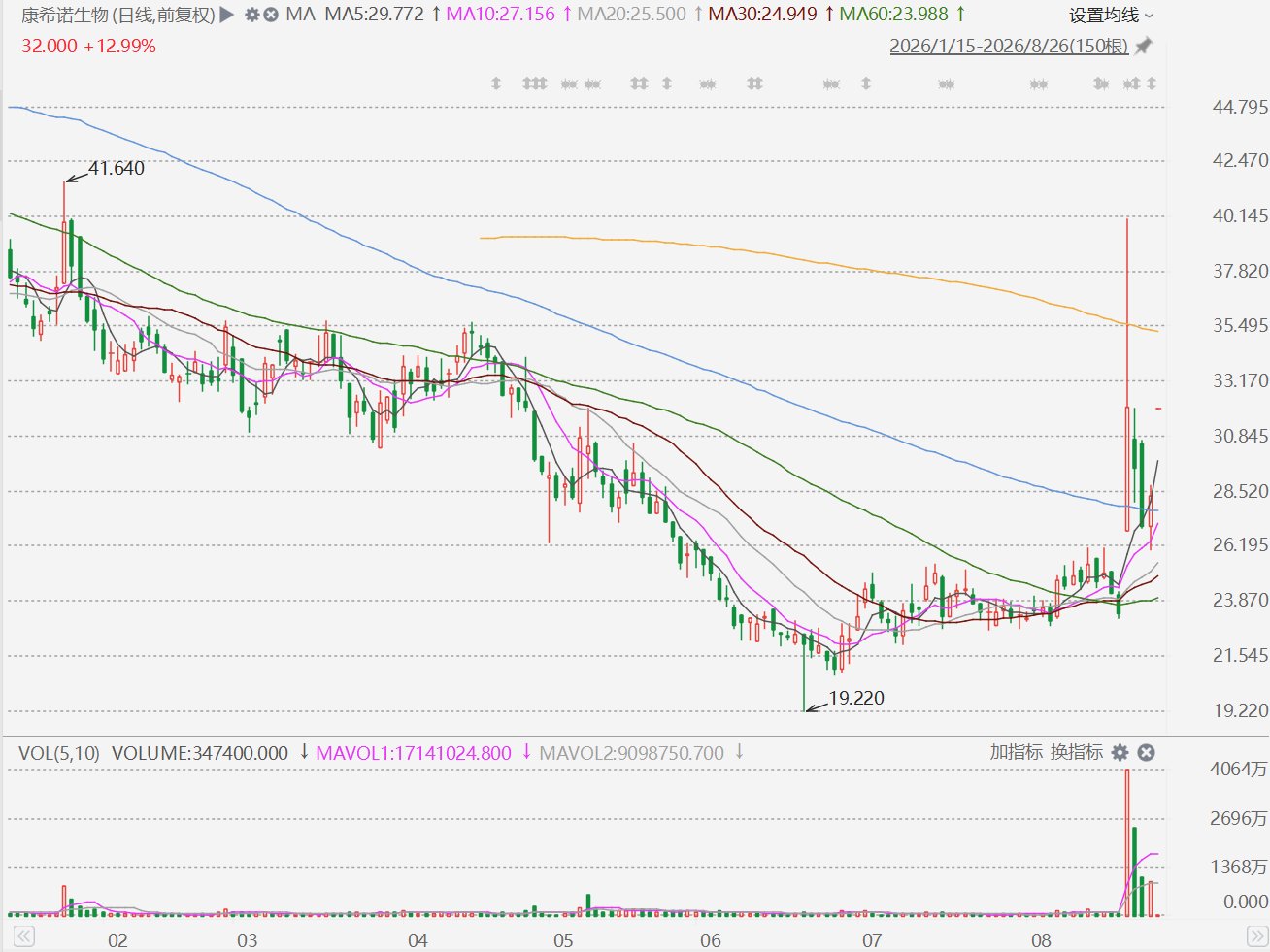Open volume indicator settings gear
The image size is (1270, 952).
coord(1120,753)
